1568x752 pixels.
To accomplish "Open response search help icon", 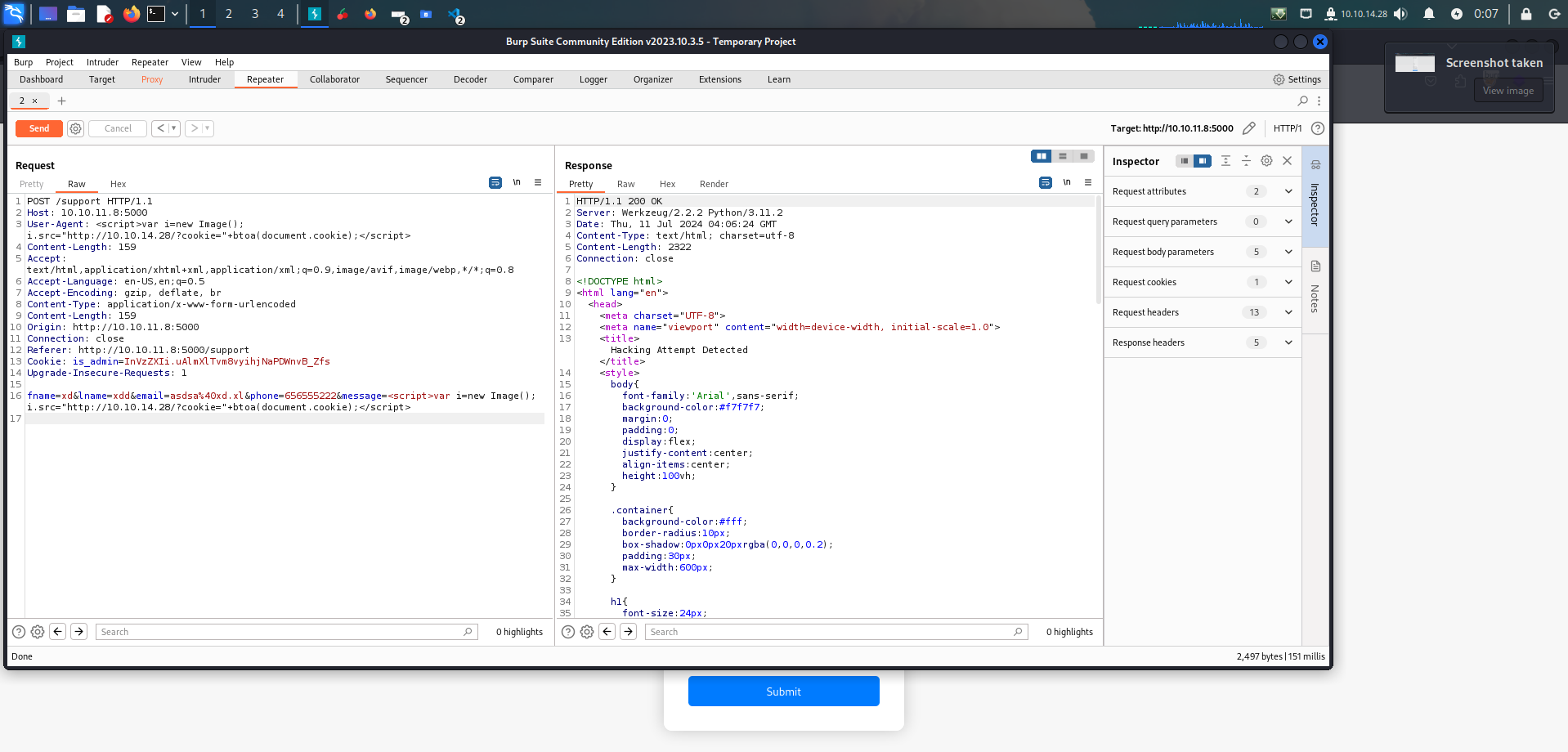I will 568,632.
